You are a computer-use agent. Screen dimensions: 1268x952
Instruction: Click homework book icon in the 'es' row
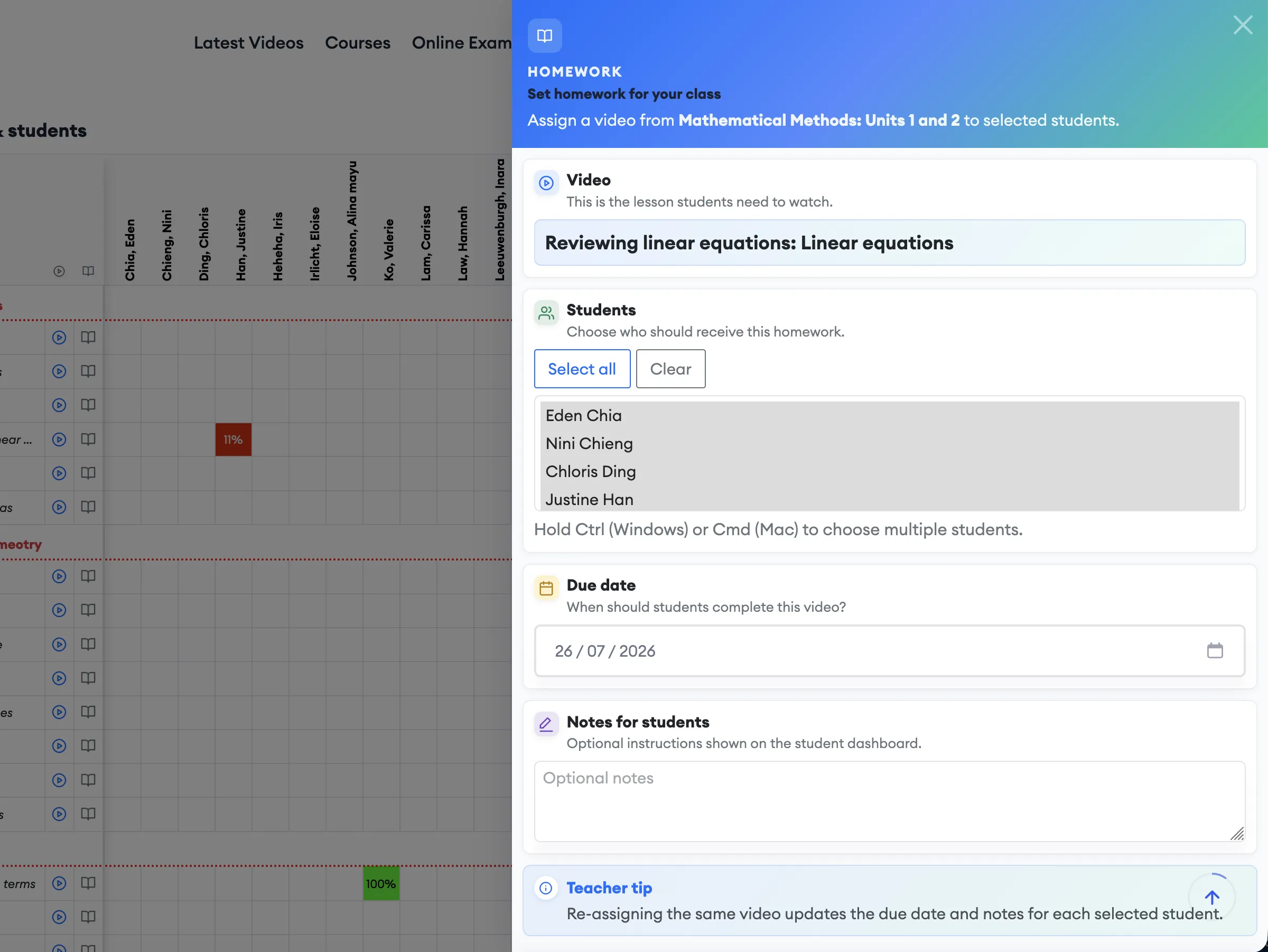pos(88,712)
